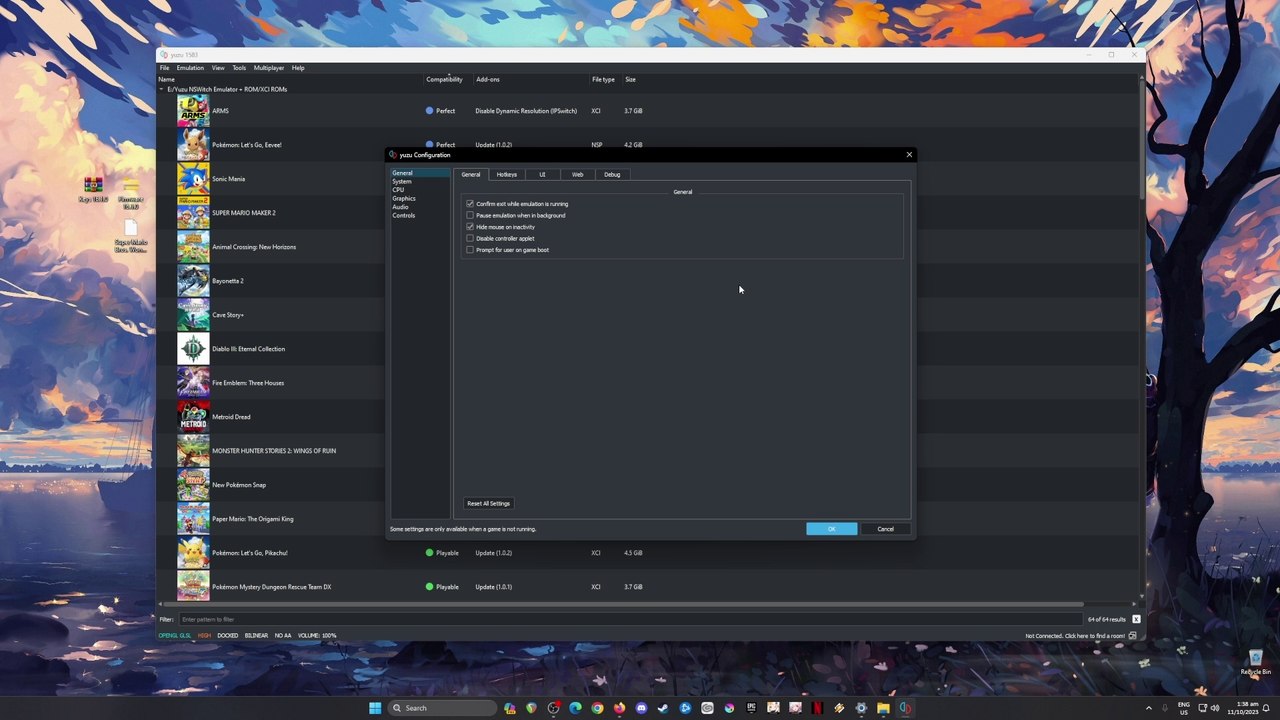The width and height of the screenshot is (1280, 720).
Task: Confirm configuration with OK button
Action: (x=831, y=529)
